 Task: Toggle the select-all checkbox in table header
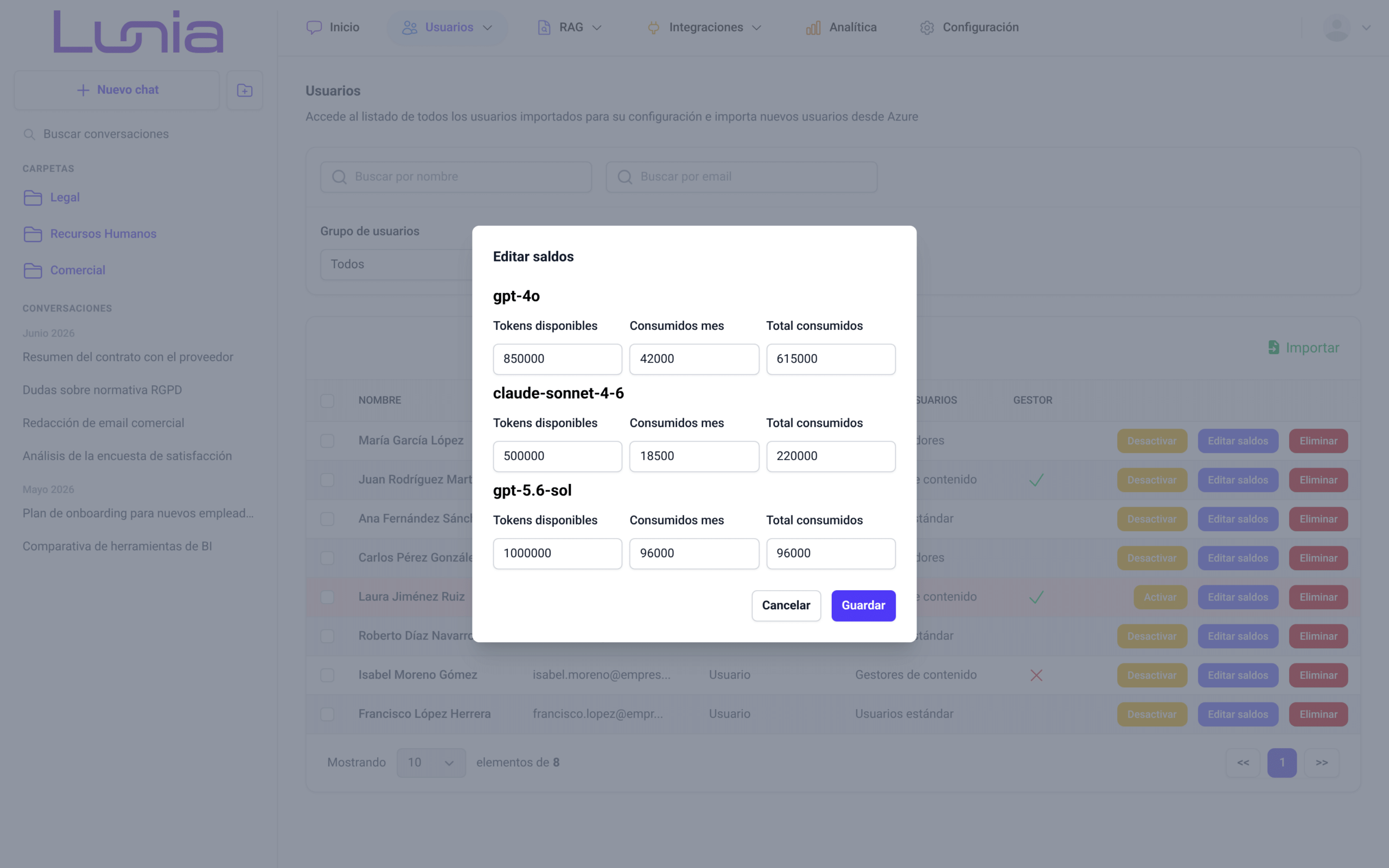pos(327,400)
